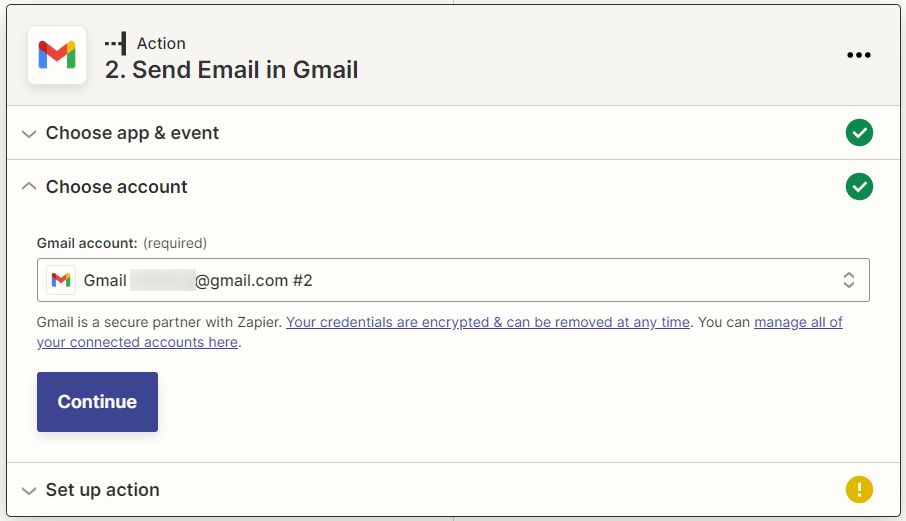The image size is (906, 521).
Task: Open the credentials are encrypted link
Action: click(488, 322)
